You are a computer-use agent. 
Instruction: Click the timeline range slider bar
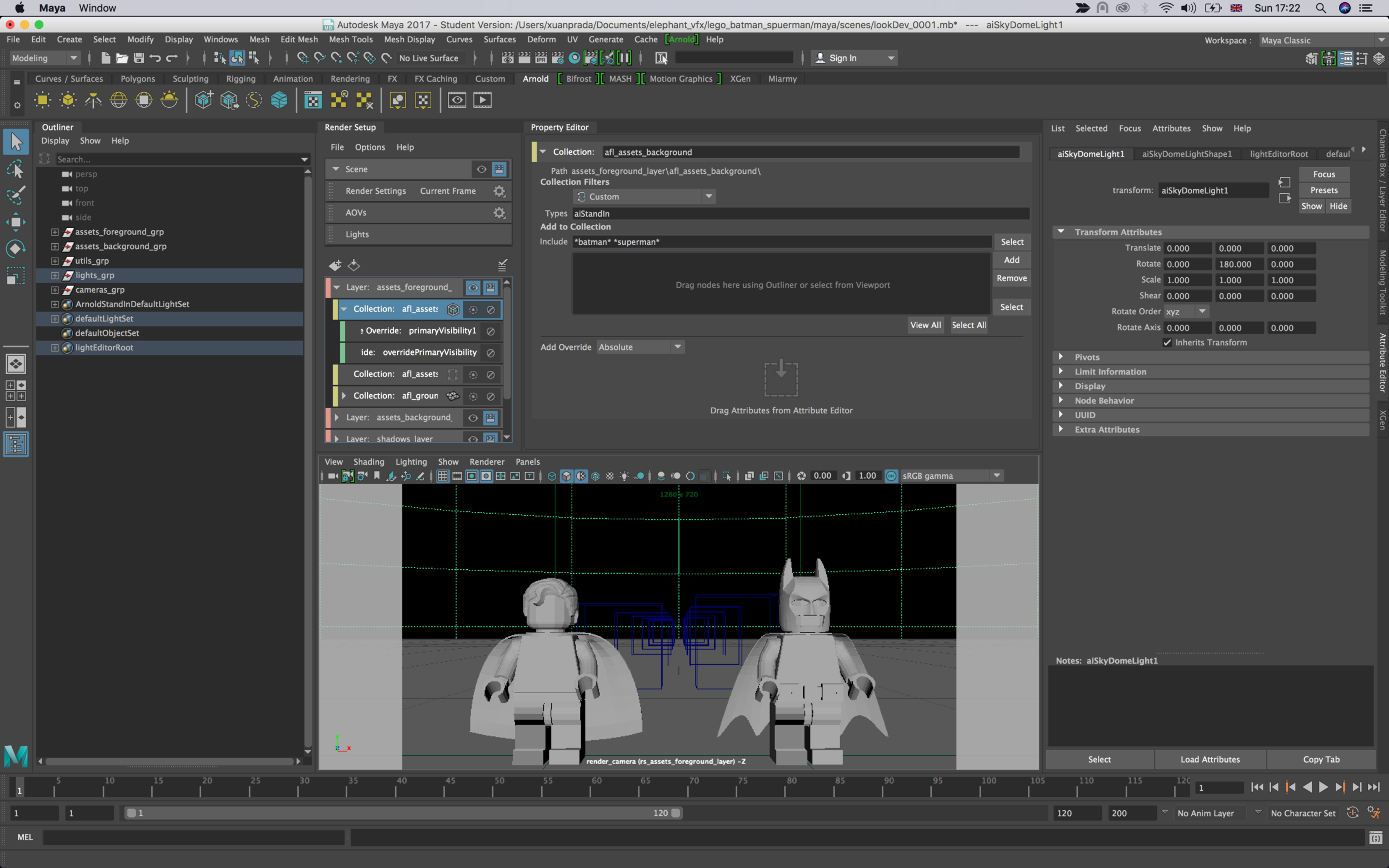coord(403,813)
